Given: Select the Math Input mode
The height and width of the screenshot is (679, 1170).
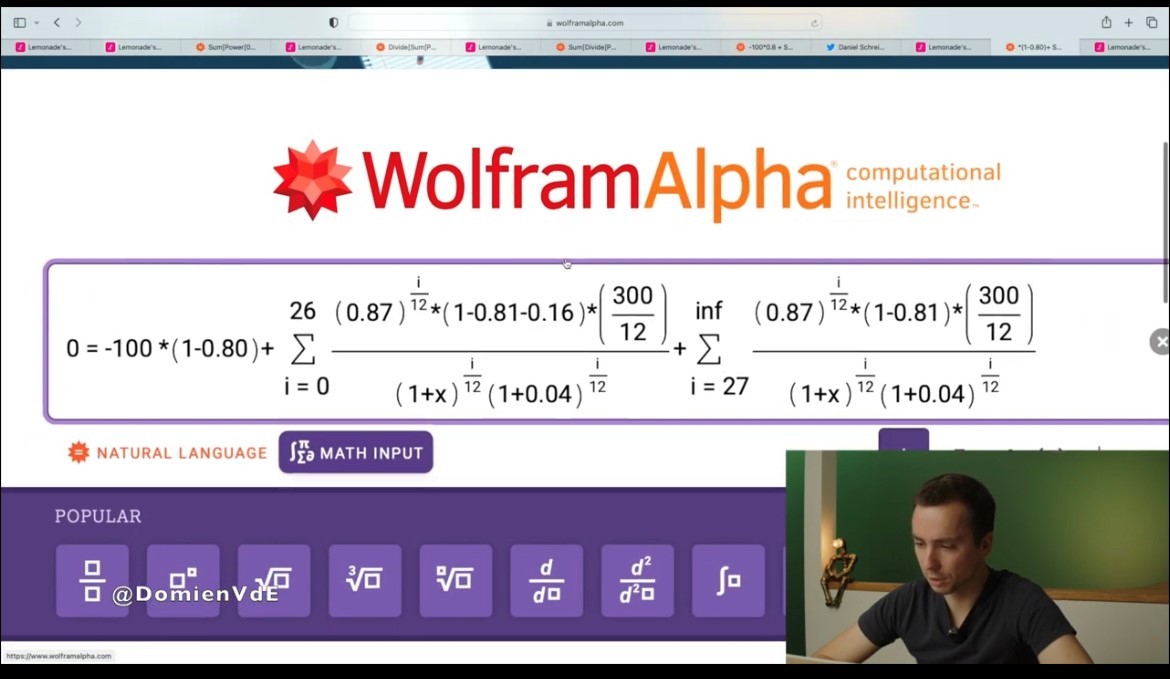Looking at the screenshot, I should pos(356,453).
